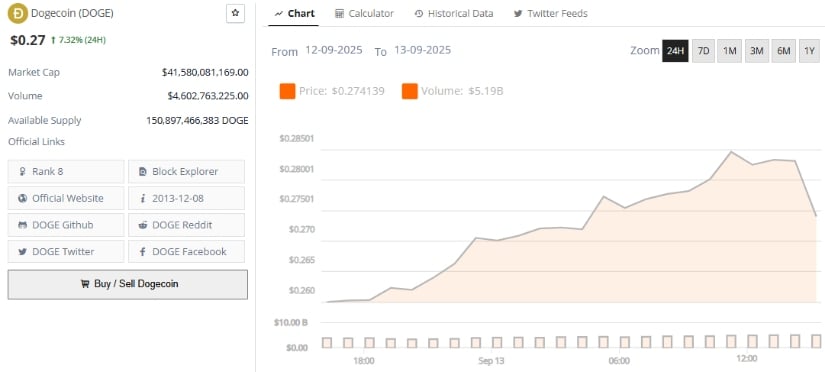Open the Block Explorer link

[186, 172]
